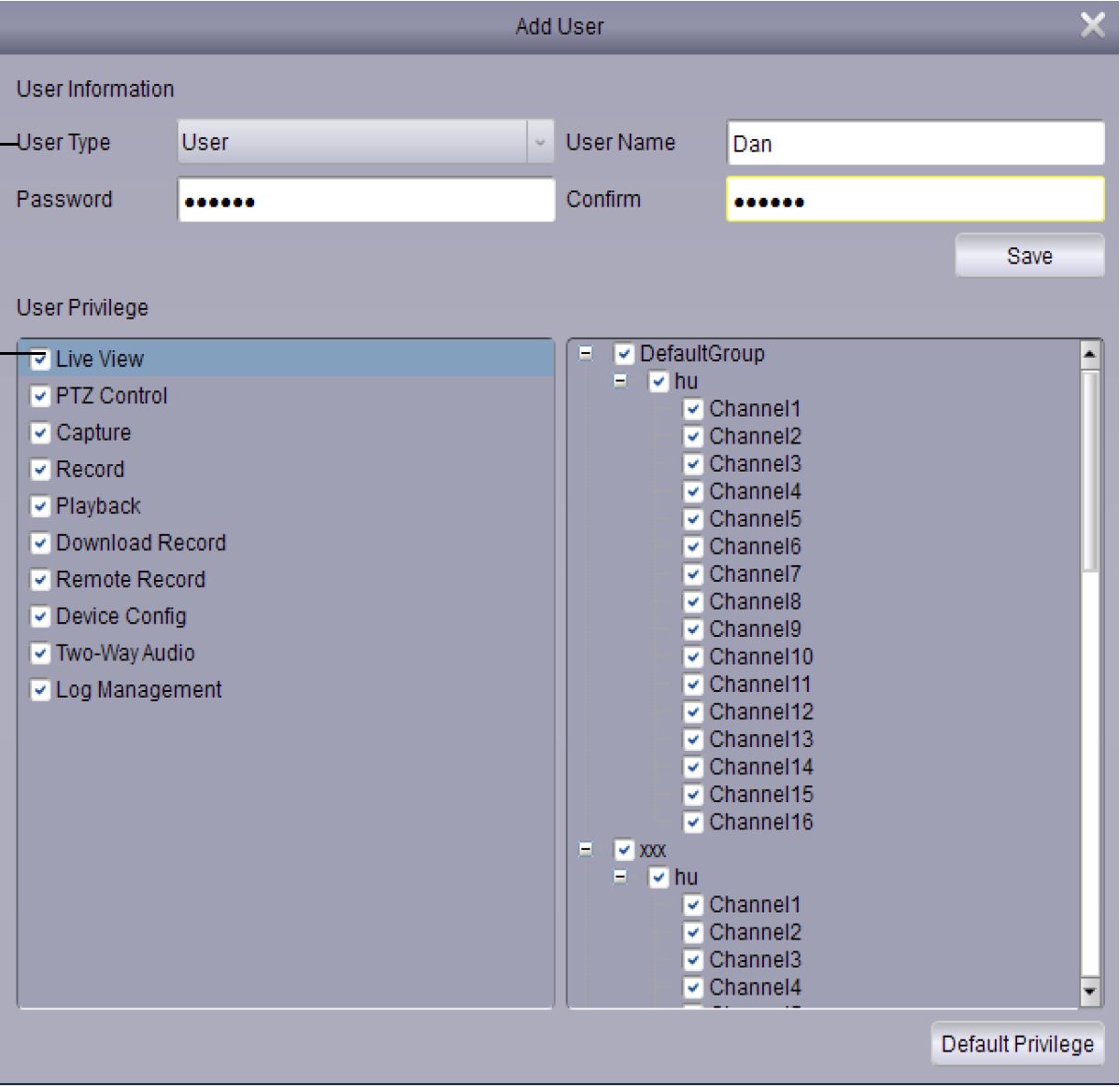The height and width of the screenshot is (1087, 1120).
Task: Click the Password input field
Action: tap(365, 201)
